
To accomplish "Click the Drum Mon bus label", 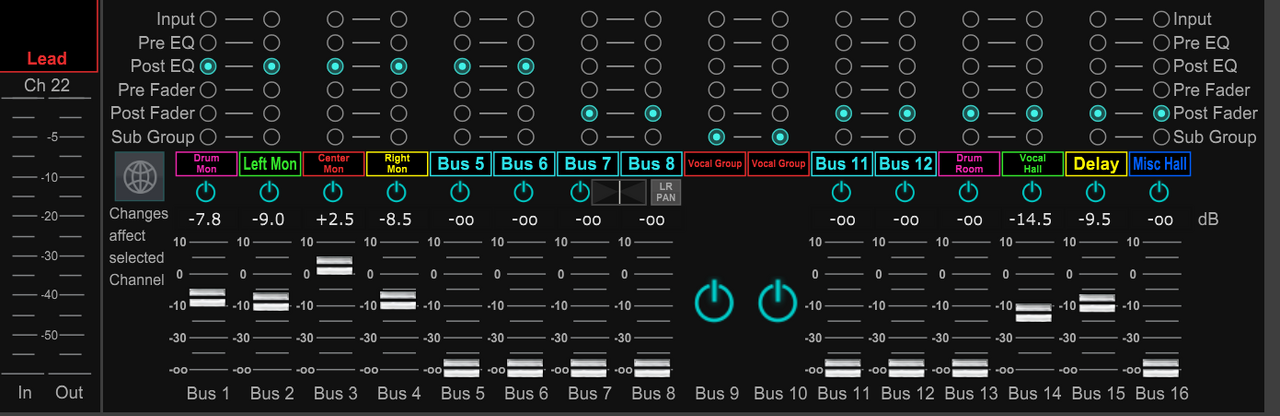I will pyautogui.click(x=207, y=164).
